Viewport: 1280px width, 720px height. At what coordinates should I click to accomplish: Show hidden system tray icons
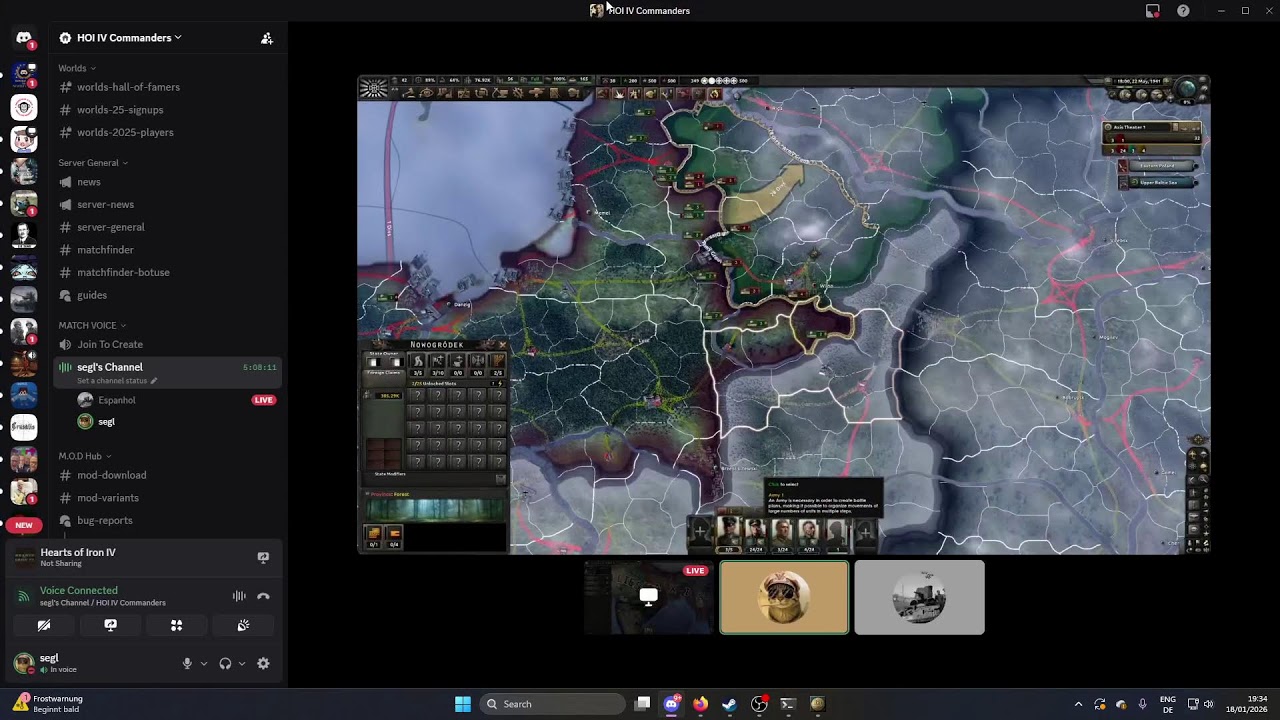click(1078, 704)
